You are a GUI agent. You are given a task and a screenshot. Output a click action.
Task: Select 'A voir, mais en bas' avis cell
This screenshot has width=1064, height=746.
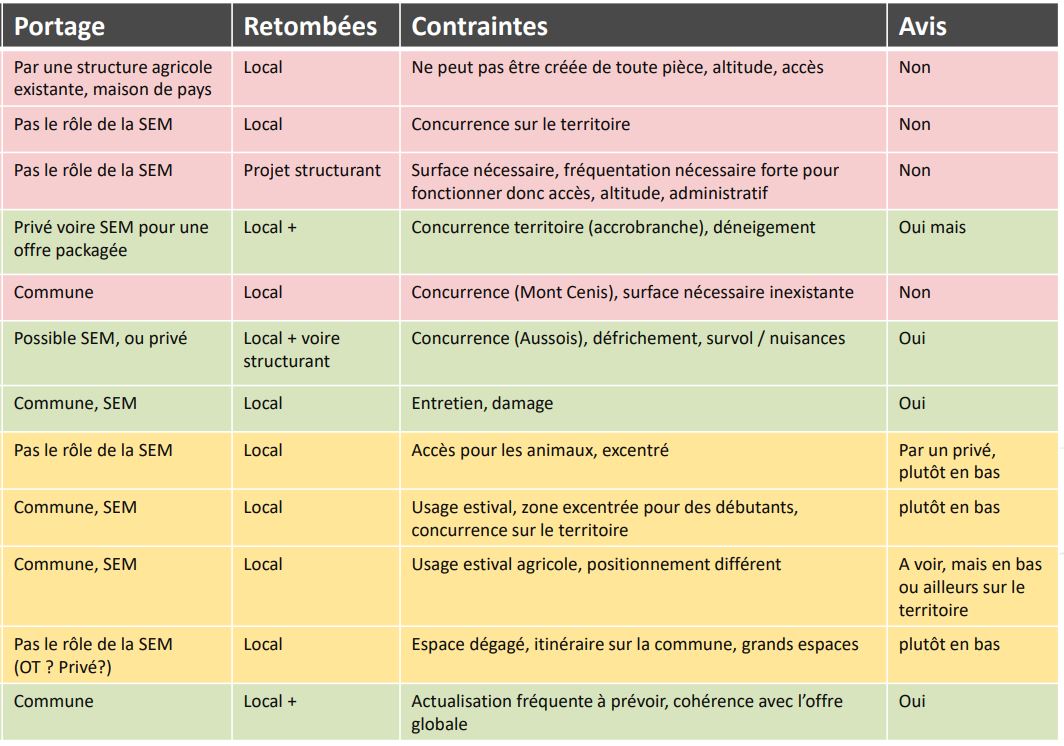pyautogui.click(x=972, y=586)
